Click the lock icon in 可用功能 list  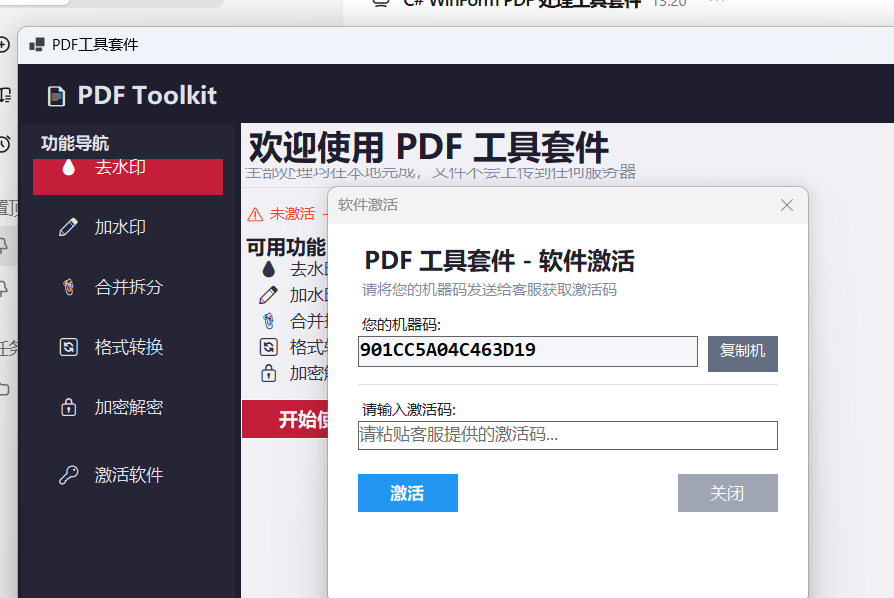pos(269,373)
